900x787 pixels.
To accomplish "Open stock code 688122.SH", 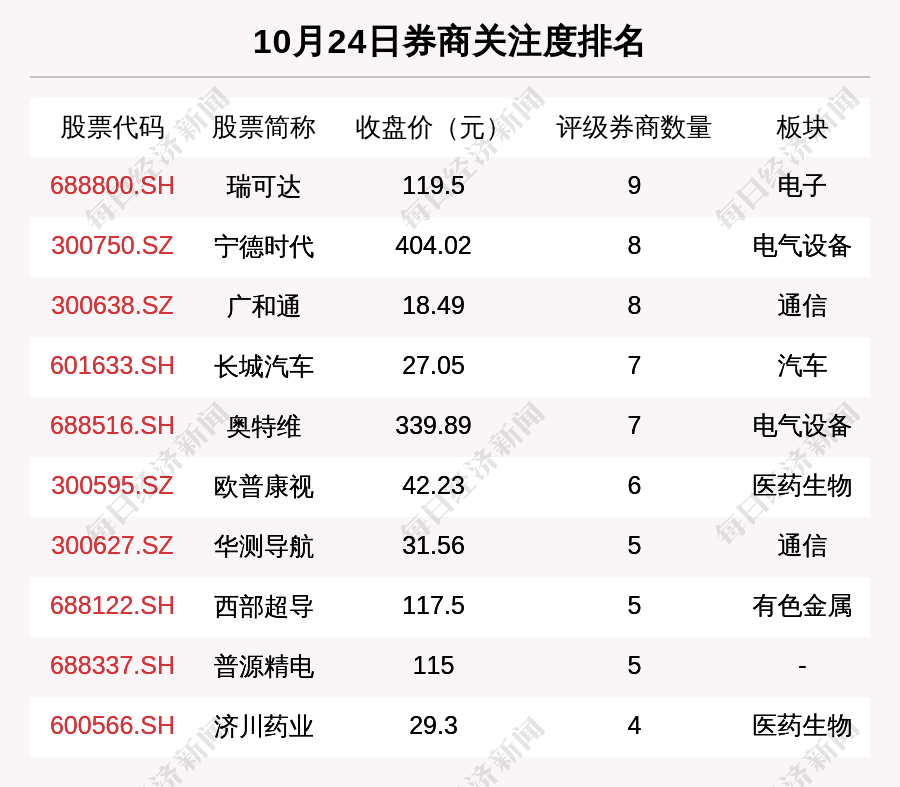I will tap(112, 606).
